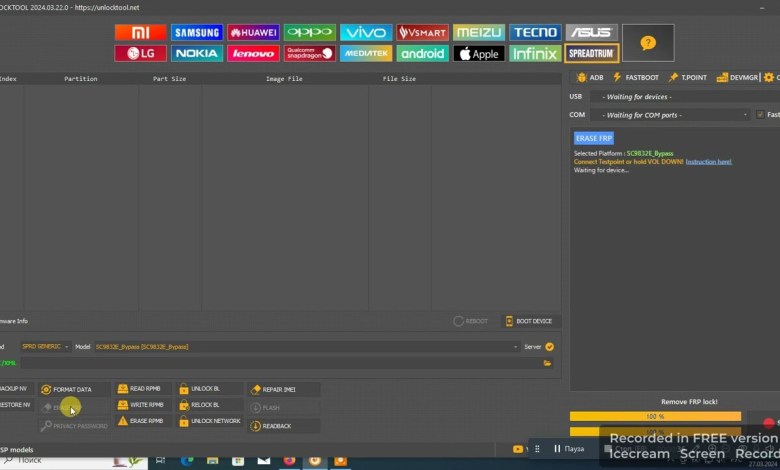Follow the 'Instruction here!' link
780x470 pixels.
click(708, 161)
